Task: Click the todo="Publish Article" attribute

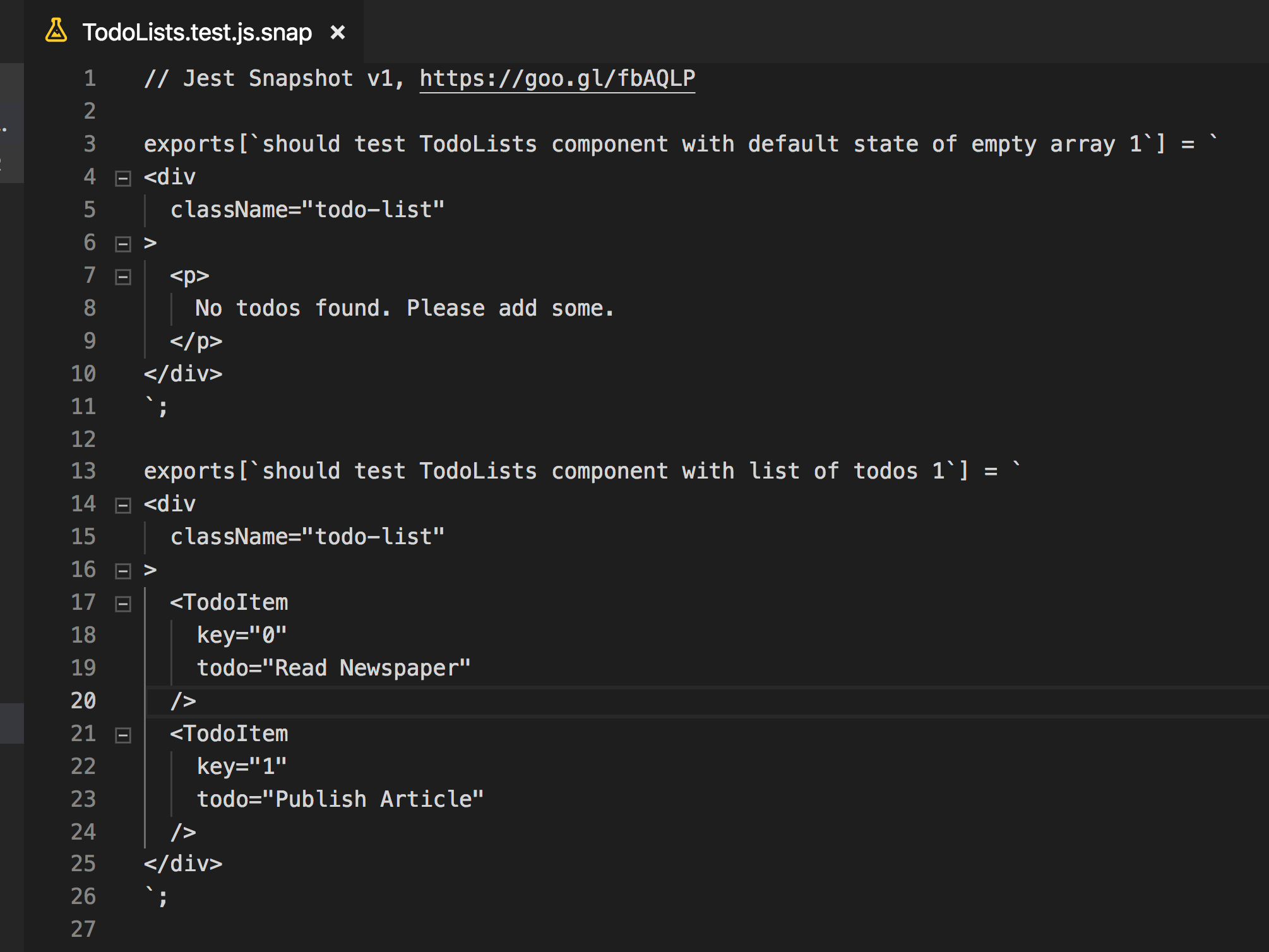Action: (340, 799)
